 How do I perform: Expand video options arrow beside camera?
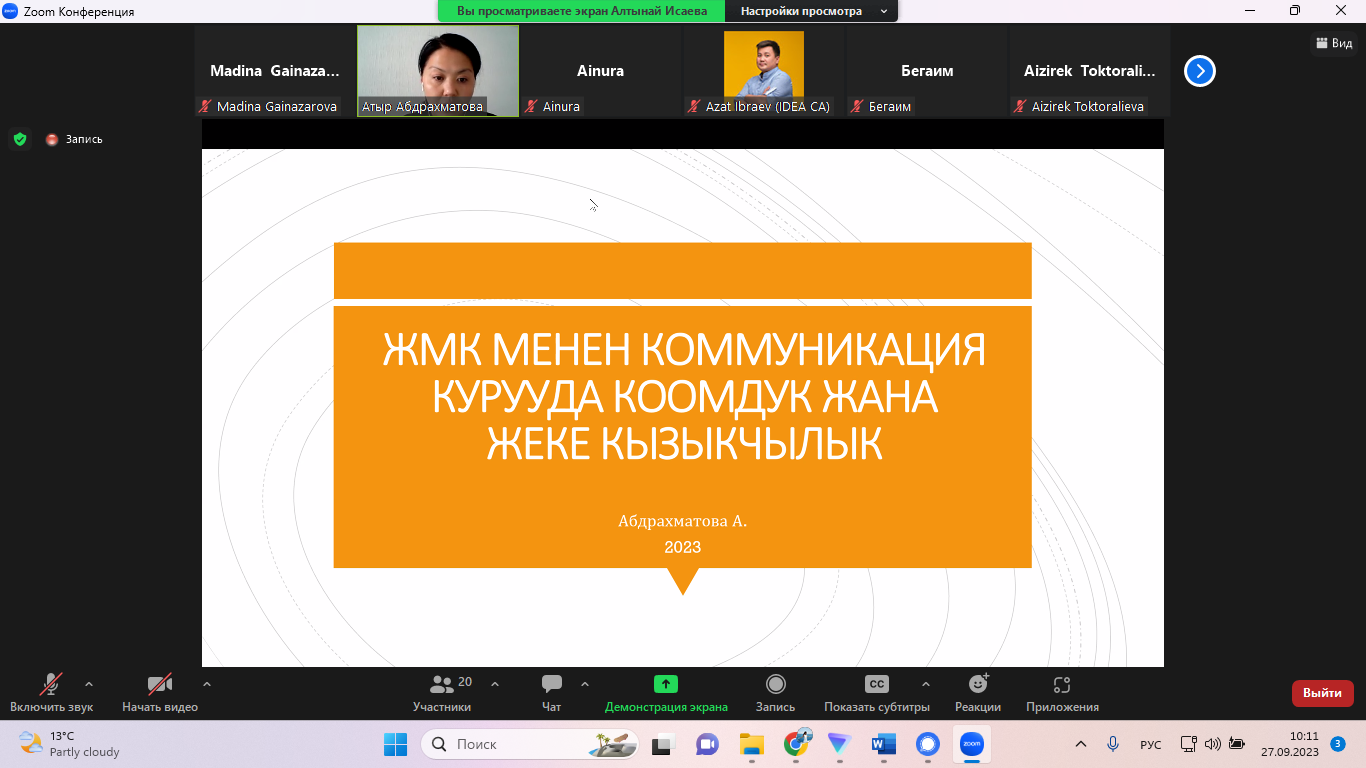(x=207, y=685)
